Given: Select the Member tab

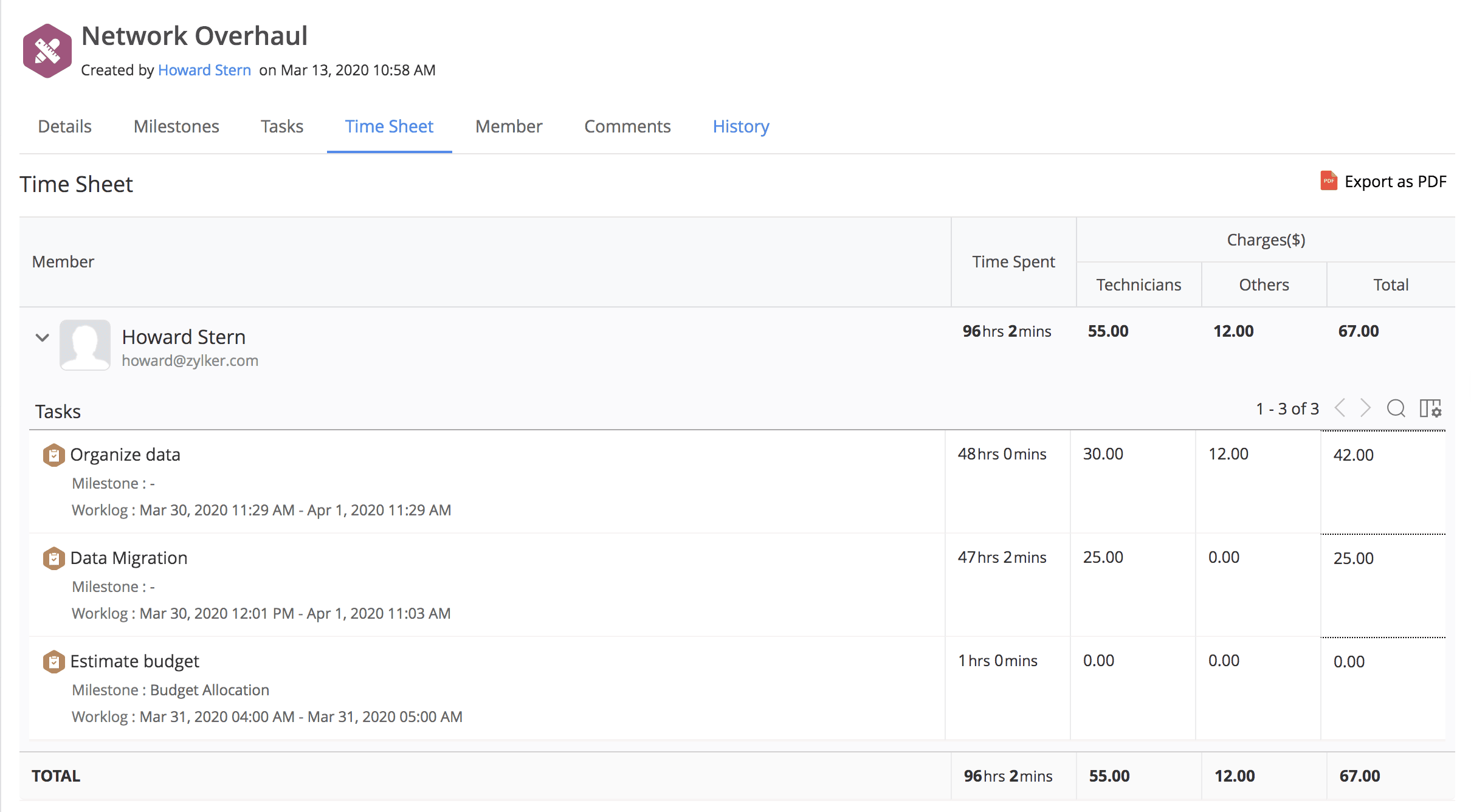Looking at the screenshot, I should click(509, 126).
